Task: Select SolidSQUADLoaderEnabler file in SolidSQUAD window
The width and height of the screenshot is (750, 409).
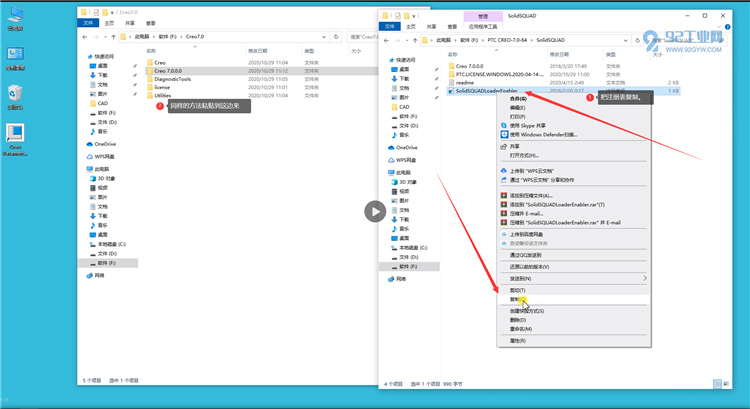Action: coord(486,90)
